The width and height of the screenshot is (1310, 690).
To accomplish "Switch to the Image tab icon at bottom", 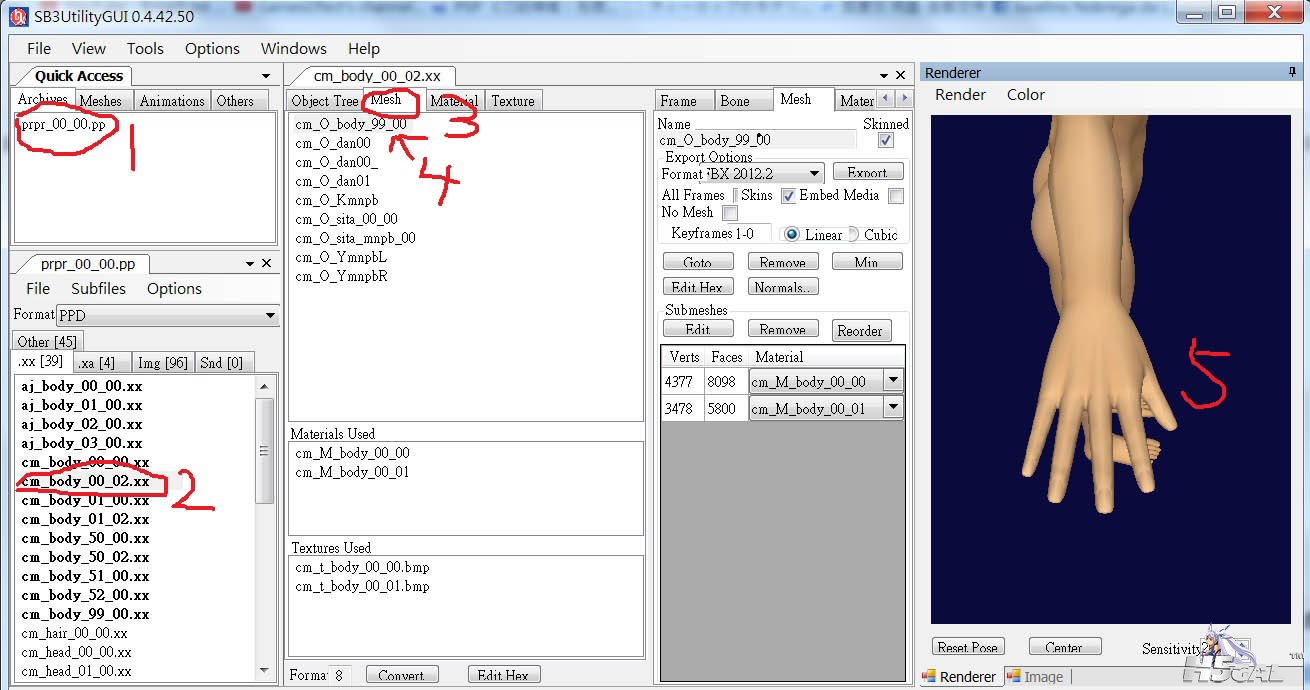I will point(1013,677).
